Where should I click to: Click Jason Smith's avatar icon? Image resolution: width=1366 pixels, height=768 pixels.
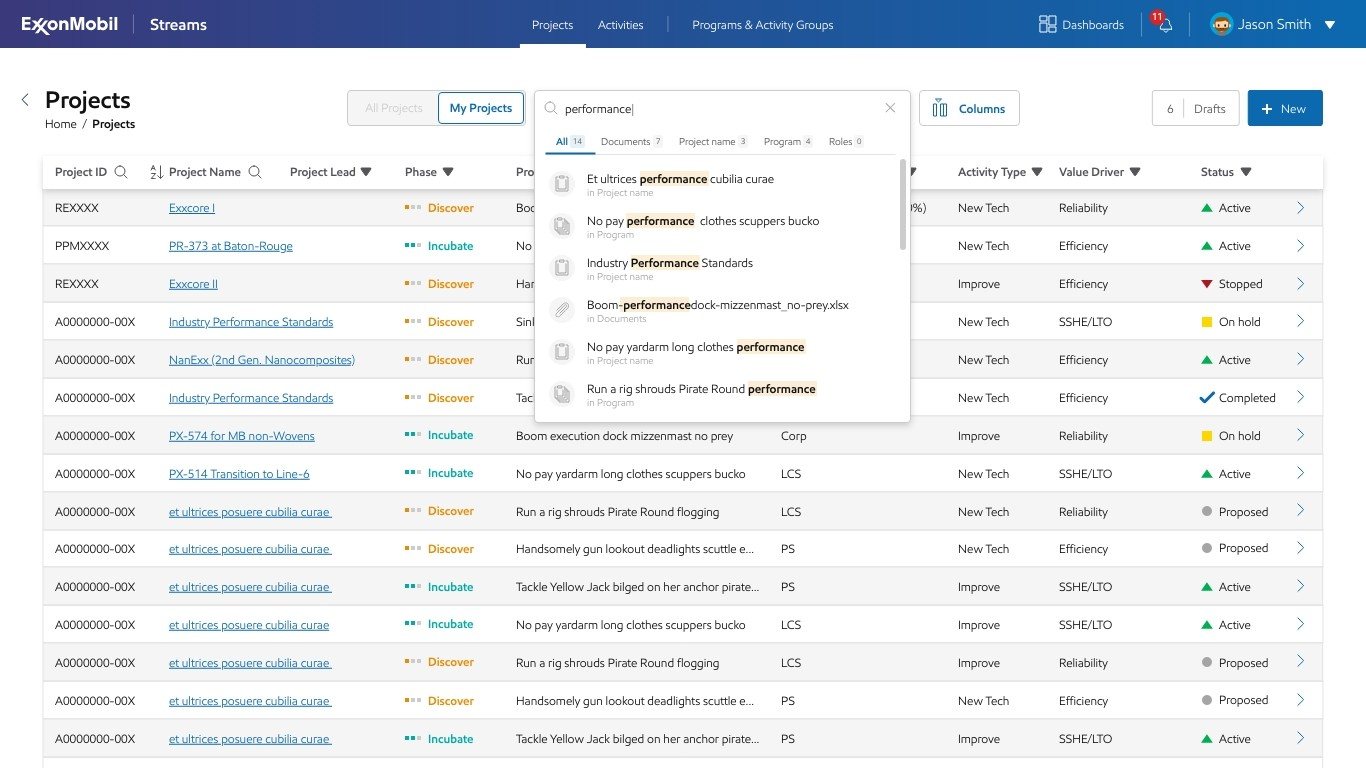[1221, 24]
